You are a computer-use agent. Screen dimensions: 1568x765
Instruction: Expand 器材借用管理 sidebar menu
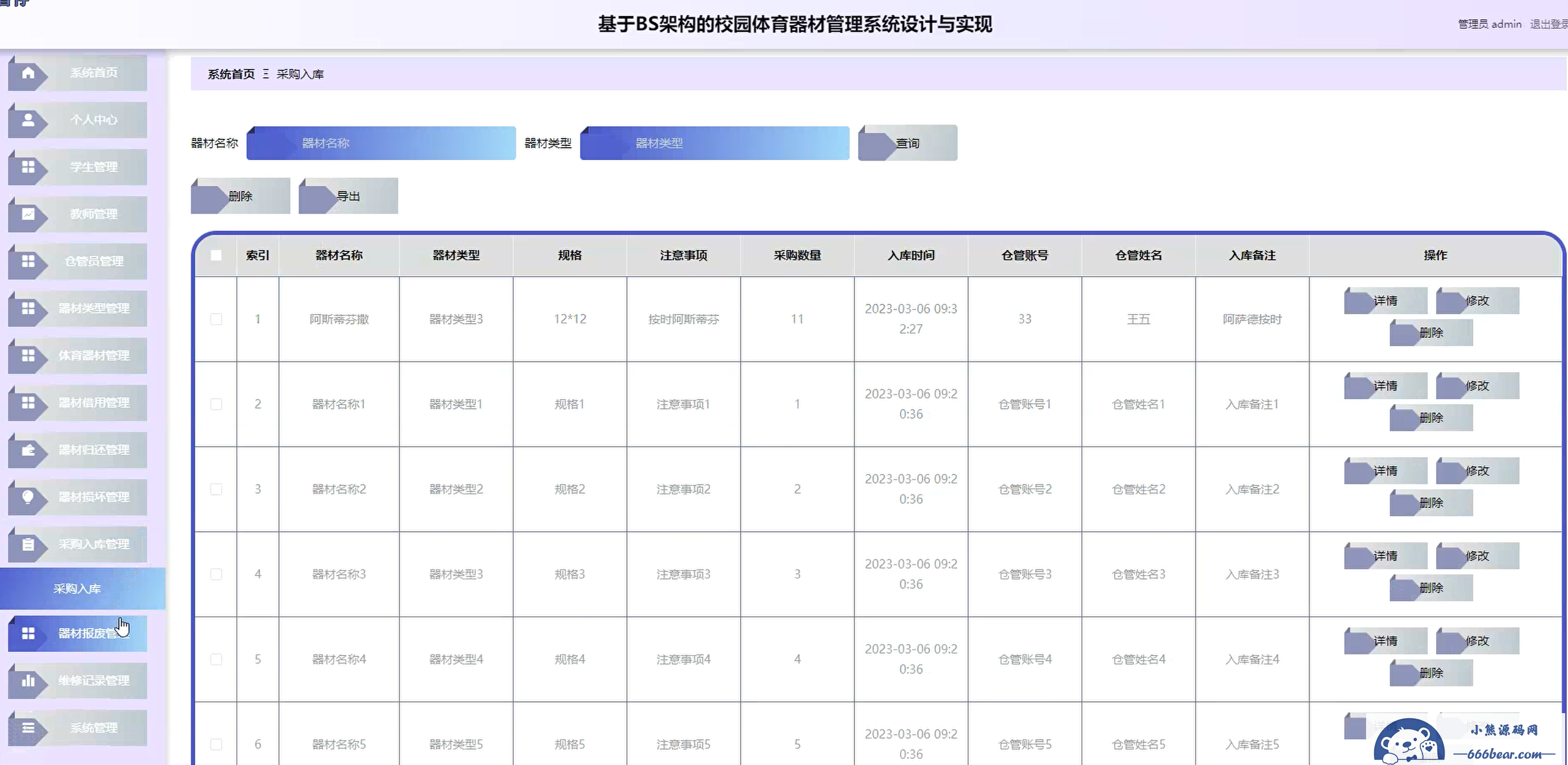(77, 403)
